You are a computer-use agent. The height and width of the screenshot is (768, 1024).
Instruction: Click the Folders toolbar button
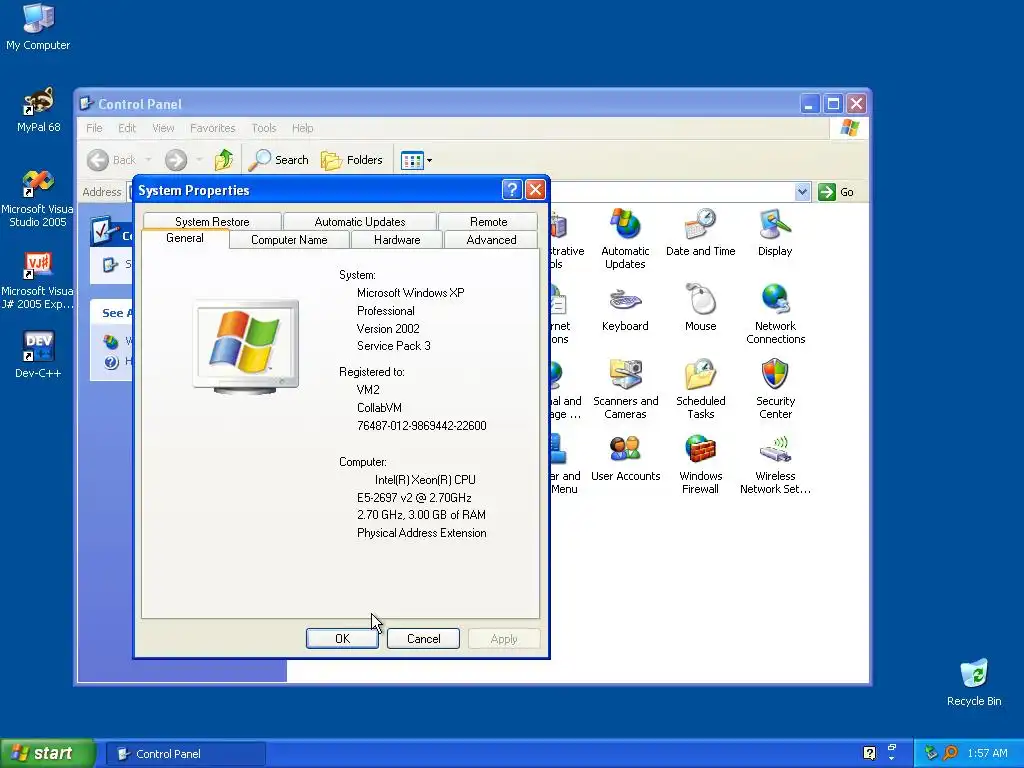point(351,159)
